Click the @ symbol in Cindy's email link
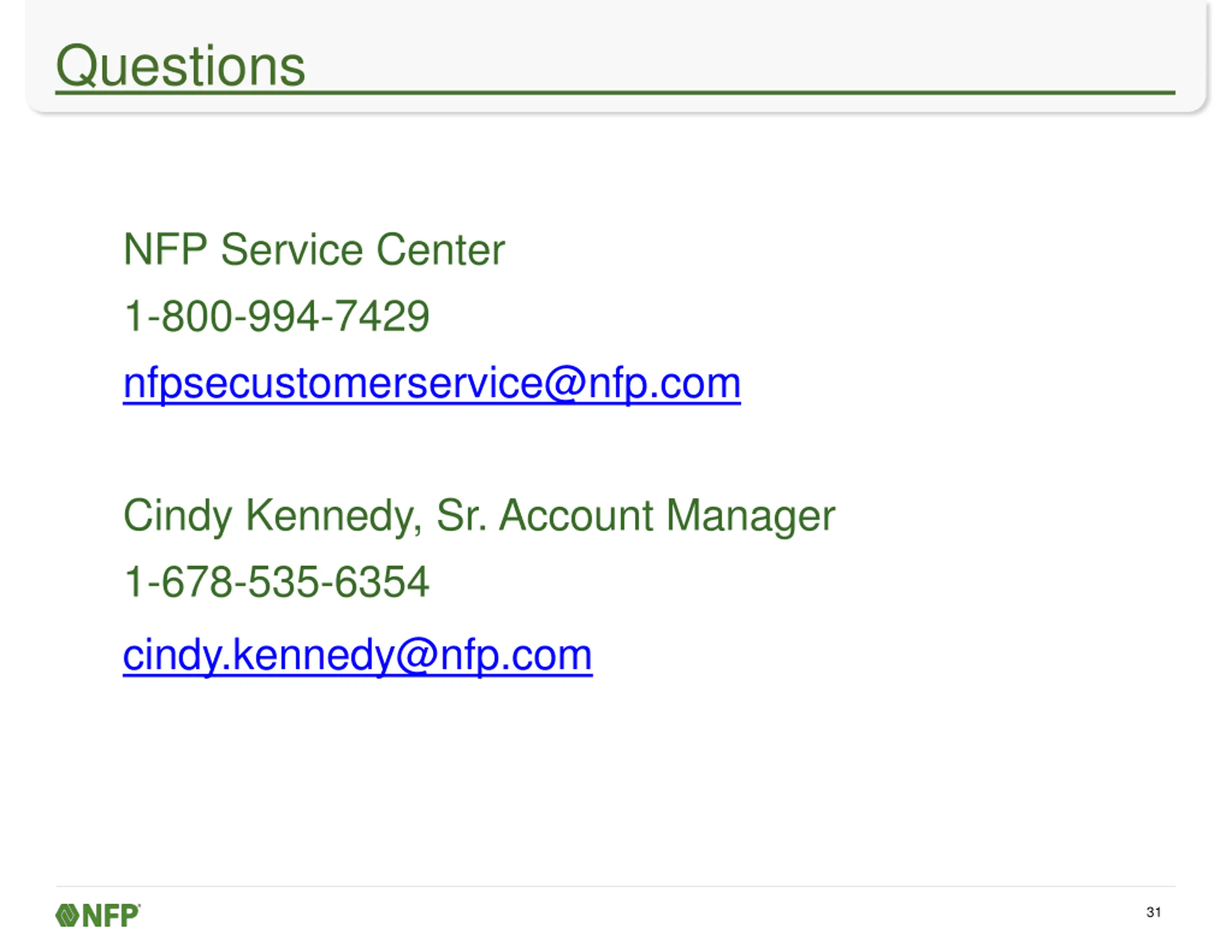Screen dimensions: 1232x952 pos(416,655)
